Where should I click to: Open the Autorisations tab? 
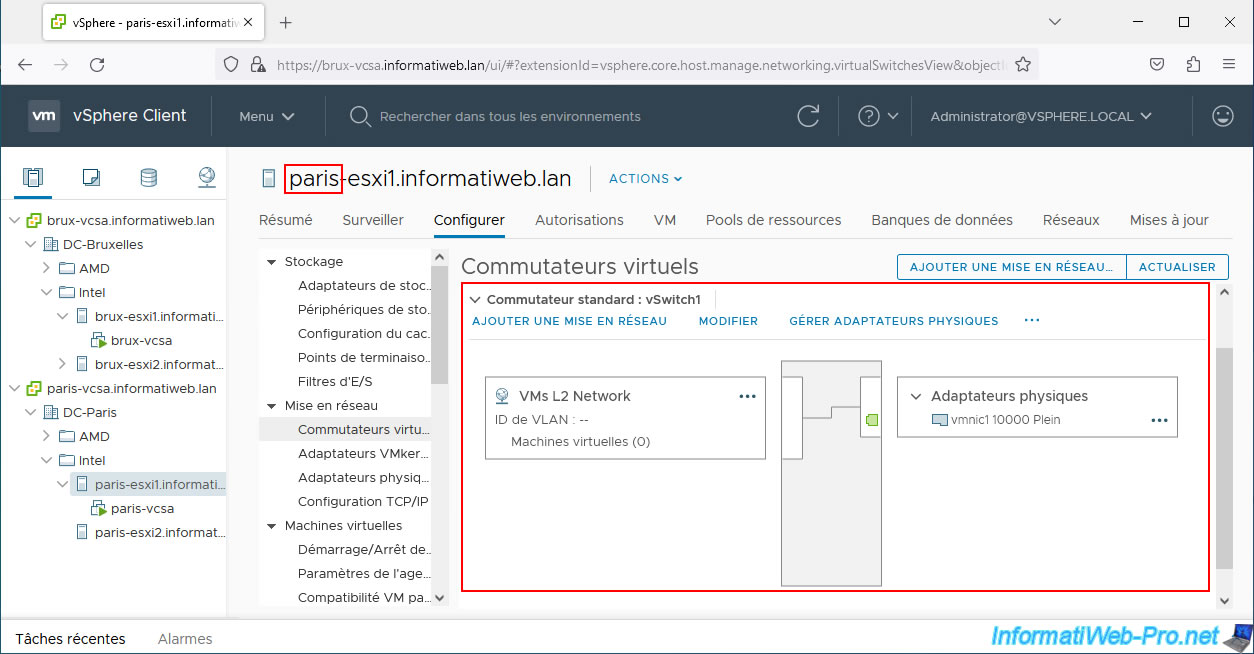point(579,220)
